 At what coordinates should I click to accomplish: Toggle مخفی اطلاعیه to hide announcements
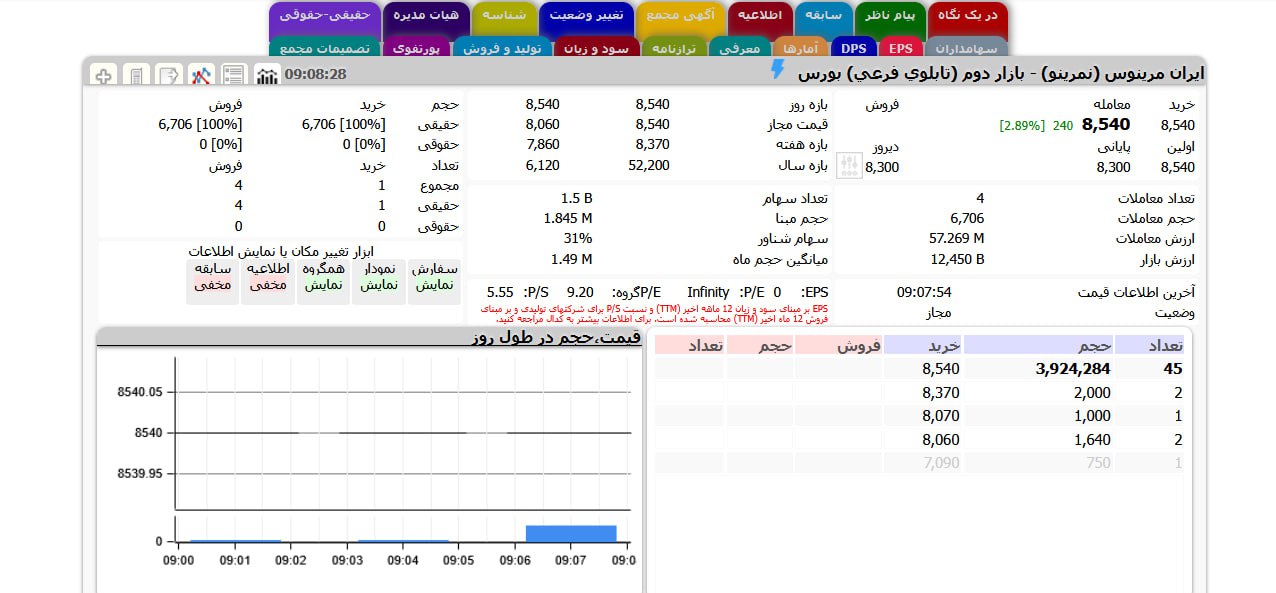267,276
